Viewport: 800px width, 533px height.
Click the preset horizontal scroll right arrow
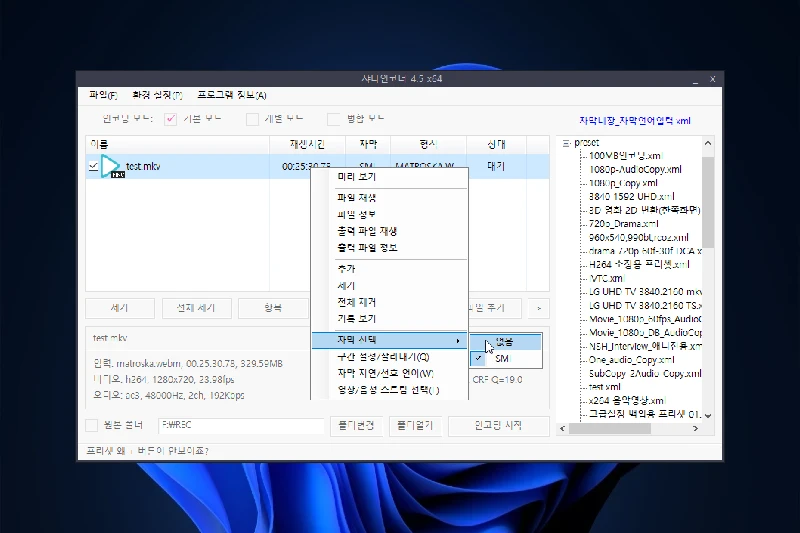(x=695, y=428)
